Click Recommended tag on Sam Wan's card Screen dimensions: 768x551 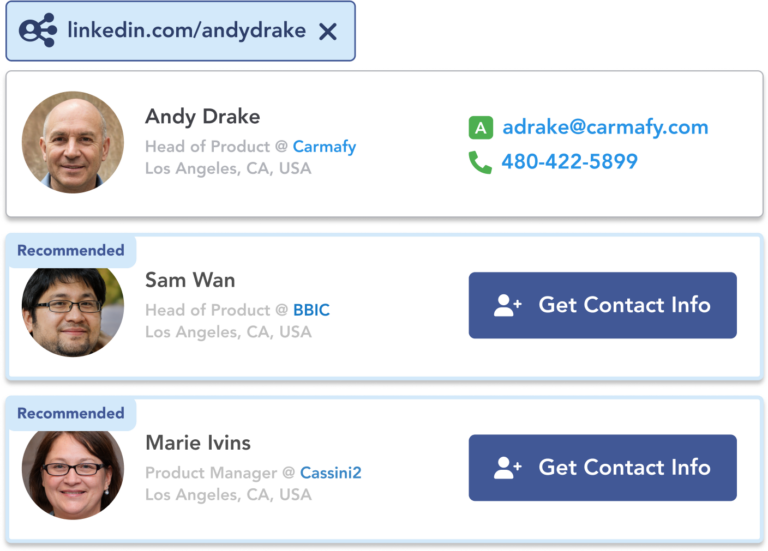(x=71, y=251)
